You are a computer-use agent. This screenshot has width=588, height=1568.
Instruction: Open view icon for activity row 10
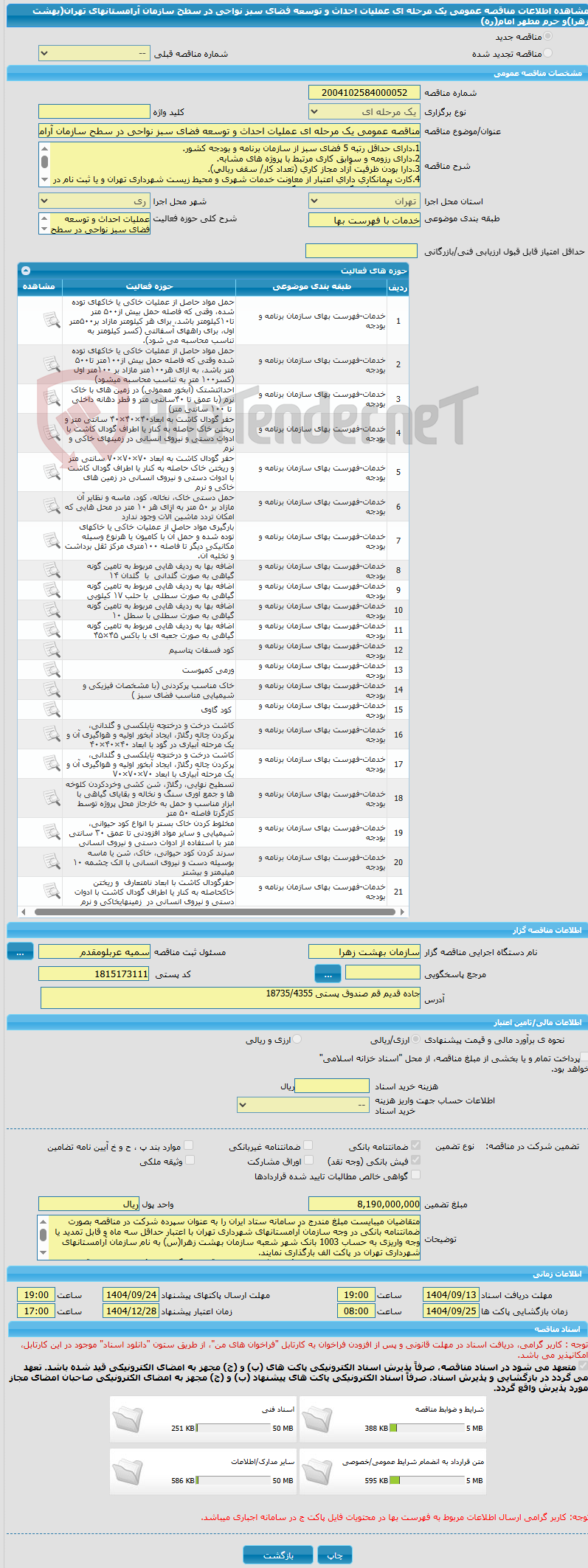(51, 610)
